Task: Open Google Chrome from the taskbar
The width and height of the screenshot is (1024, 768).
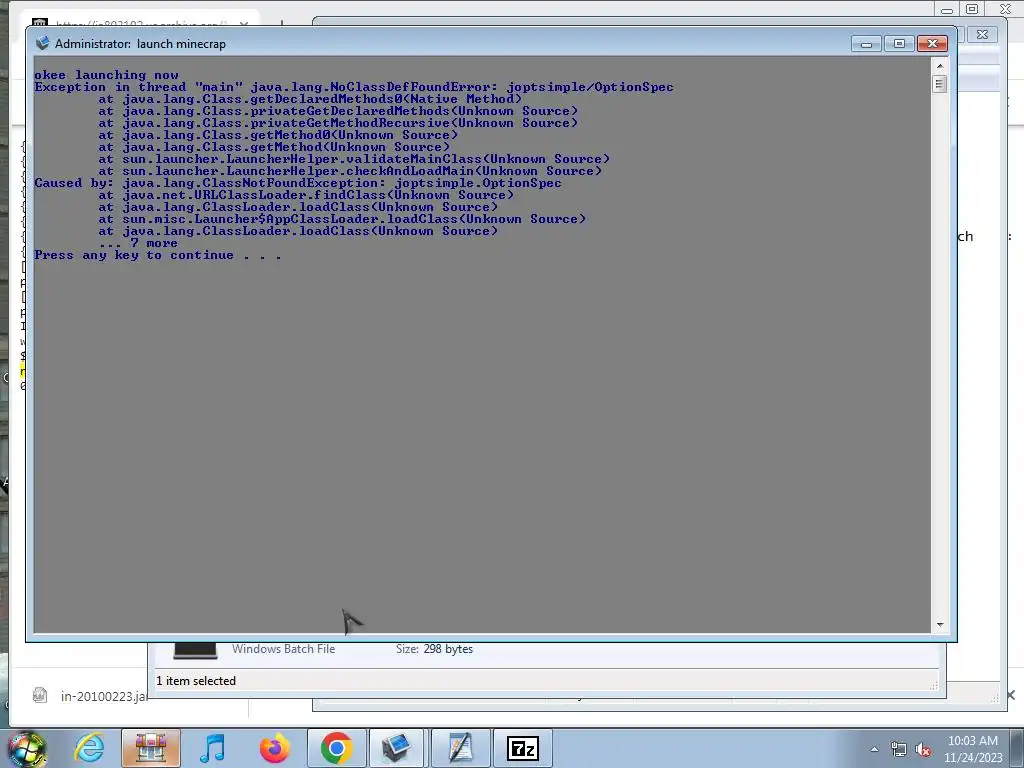Action: coord(336,748)
